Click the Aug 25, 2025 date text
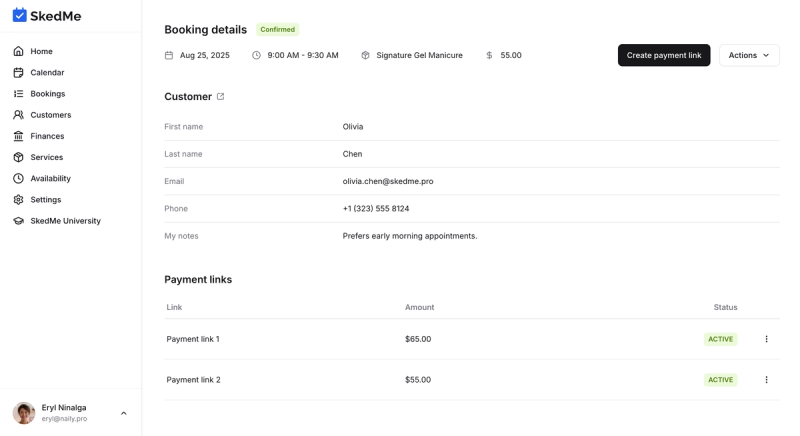The height and width of the screenshot is (436, 800). [x=205, y=55]
